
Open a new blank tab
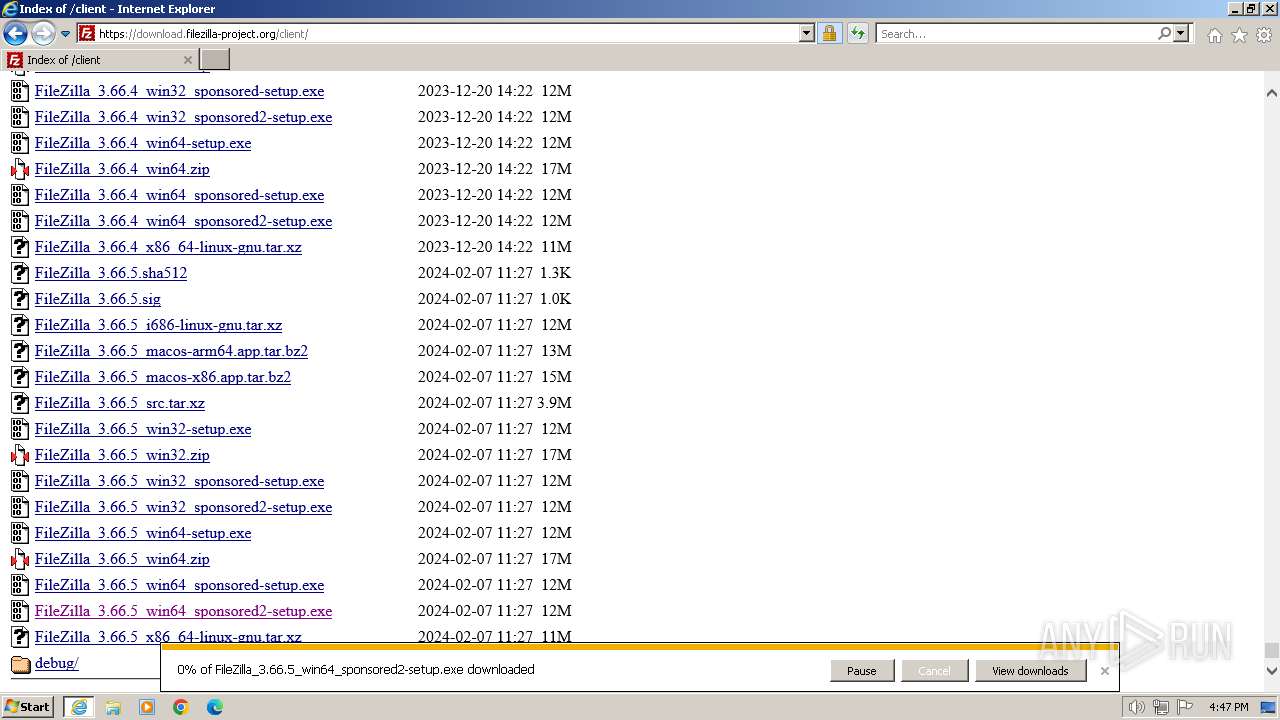coord(215,60)
